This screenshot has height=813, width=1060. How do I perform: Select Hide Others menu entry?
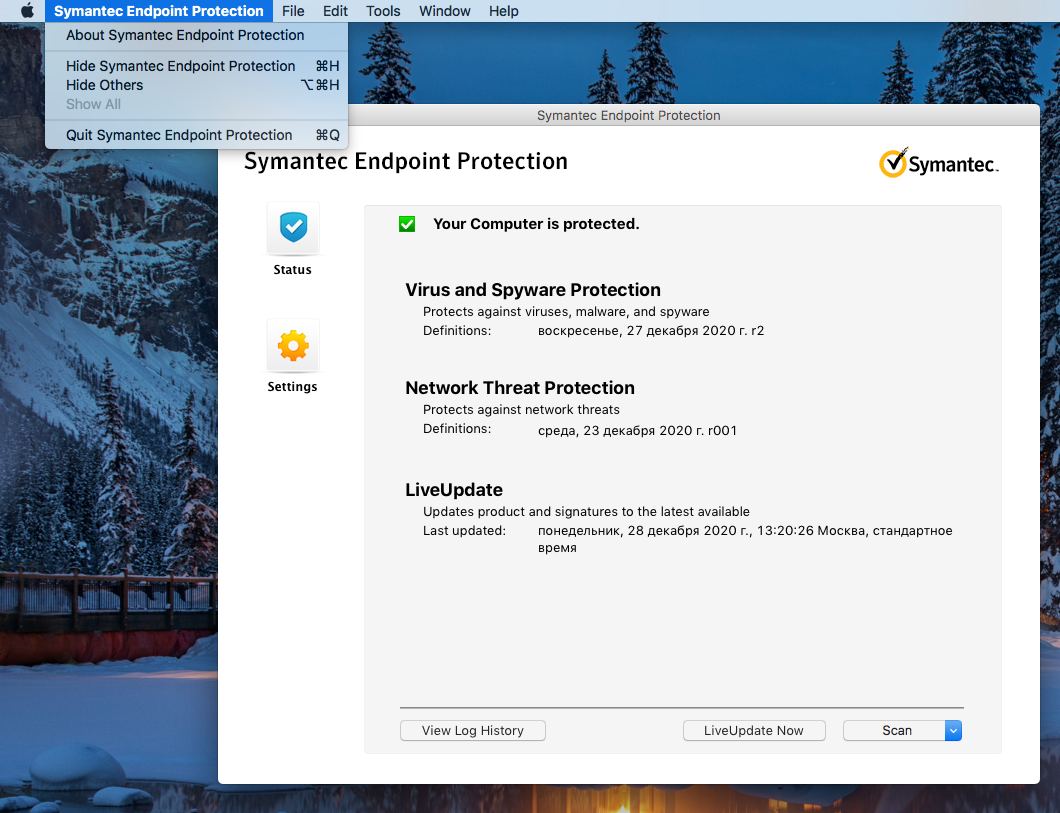pos(196,85)
